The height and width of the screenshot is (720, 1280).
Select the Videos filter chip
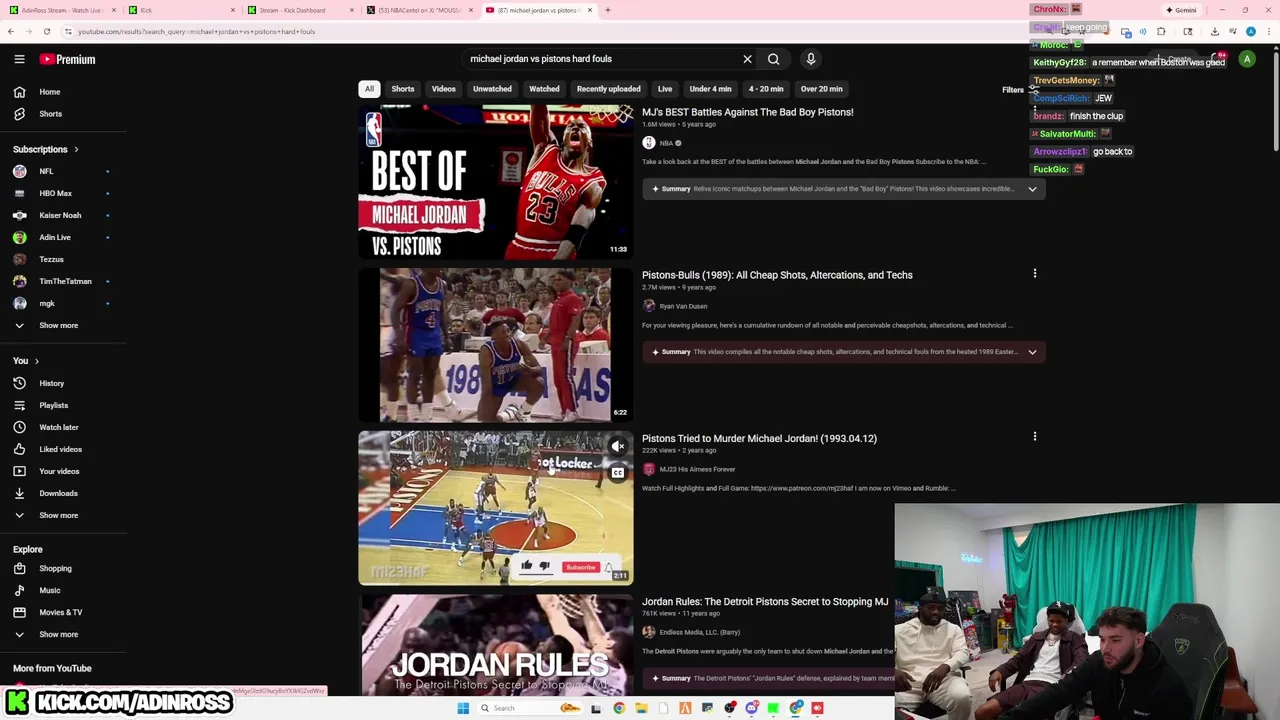pyautogui.click(x=443, y=89)
